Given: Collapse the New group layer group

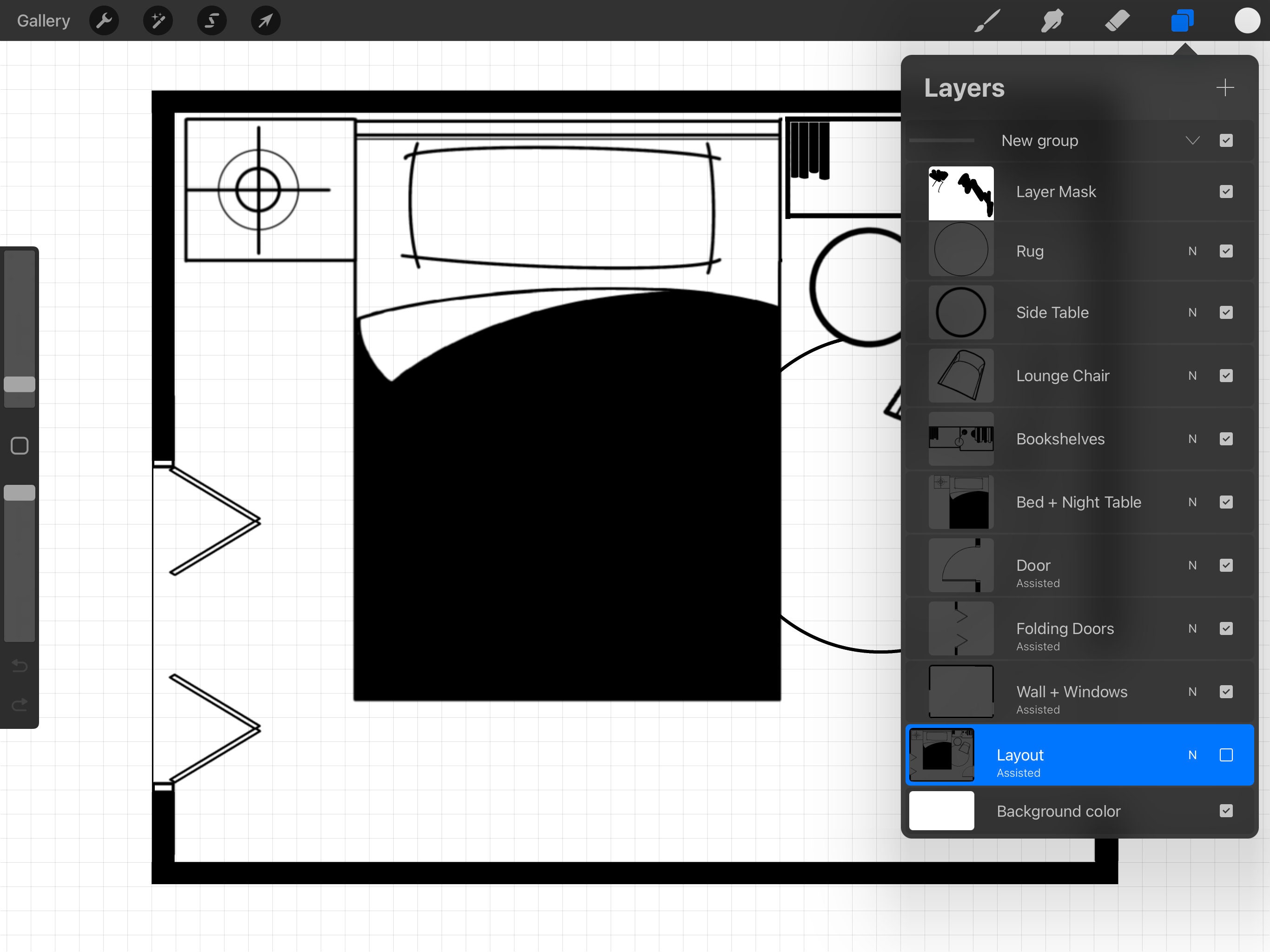Looking at the screenshot, I should click(1192, 140).
